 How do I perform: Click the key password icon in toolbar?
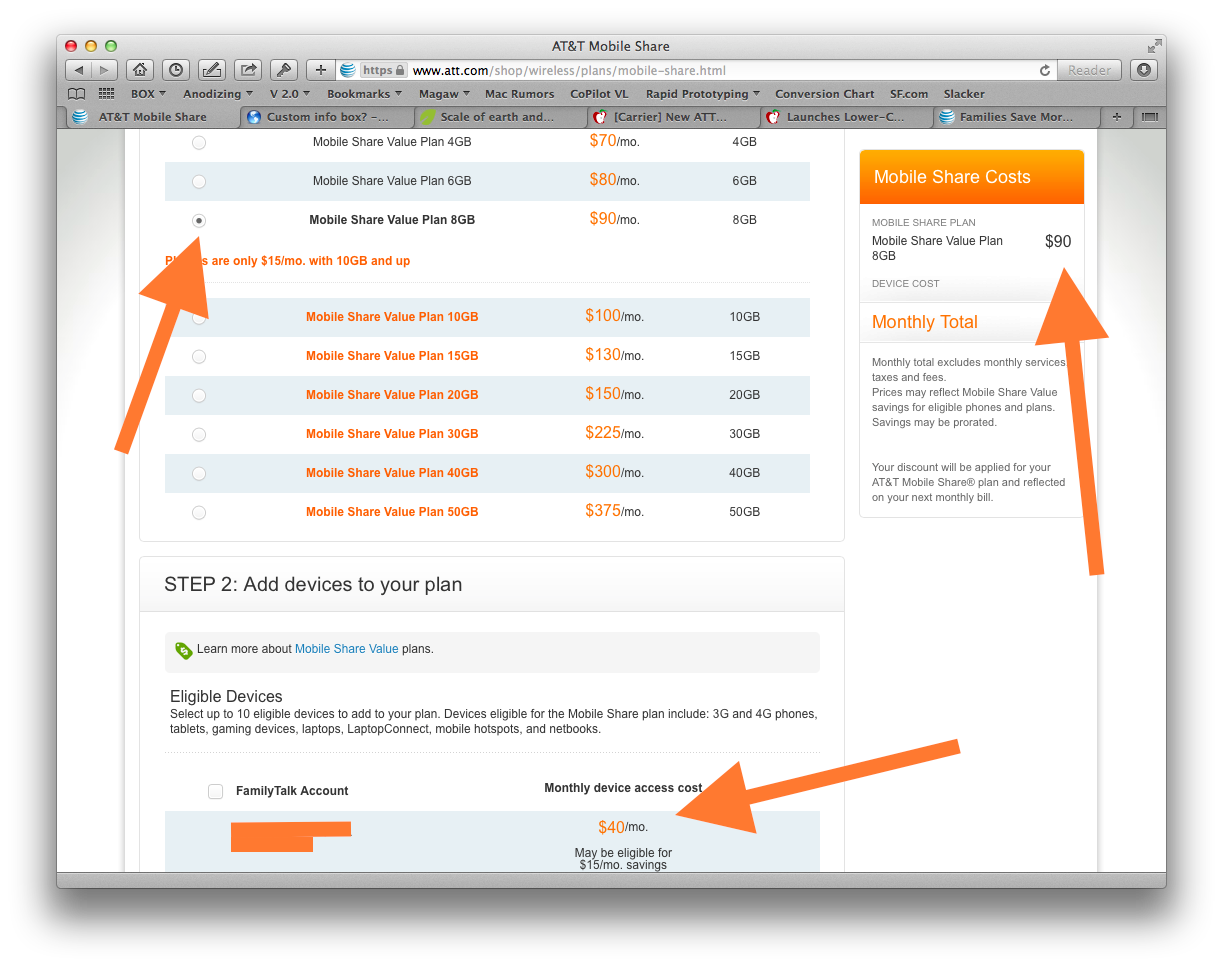(x=284, y=70)
